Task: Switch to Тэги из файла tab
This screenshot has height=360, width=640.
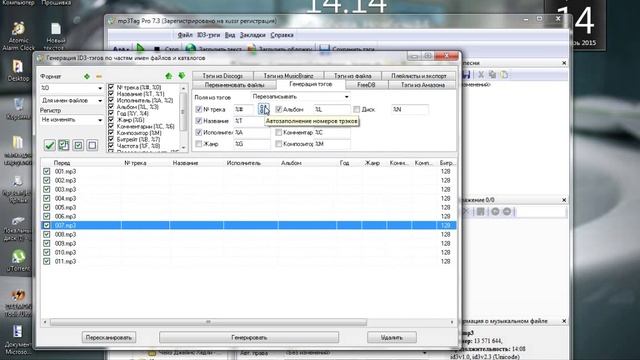Action: 353,76
